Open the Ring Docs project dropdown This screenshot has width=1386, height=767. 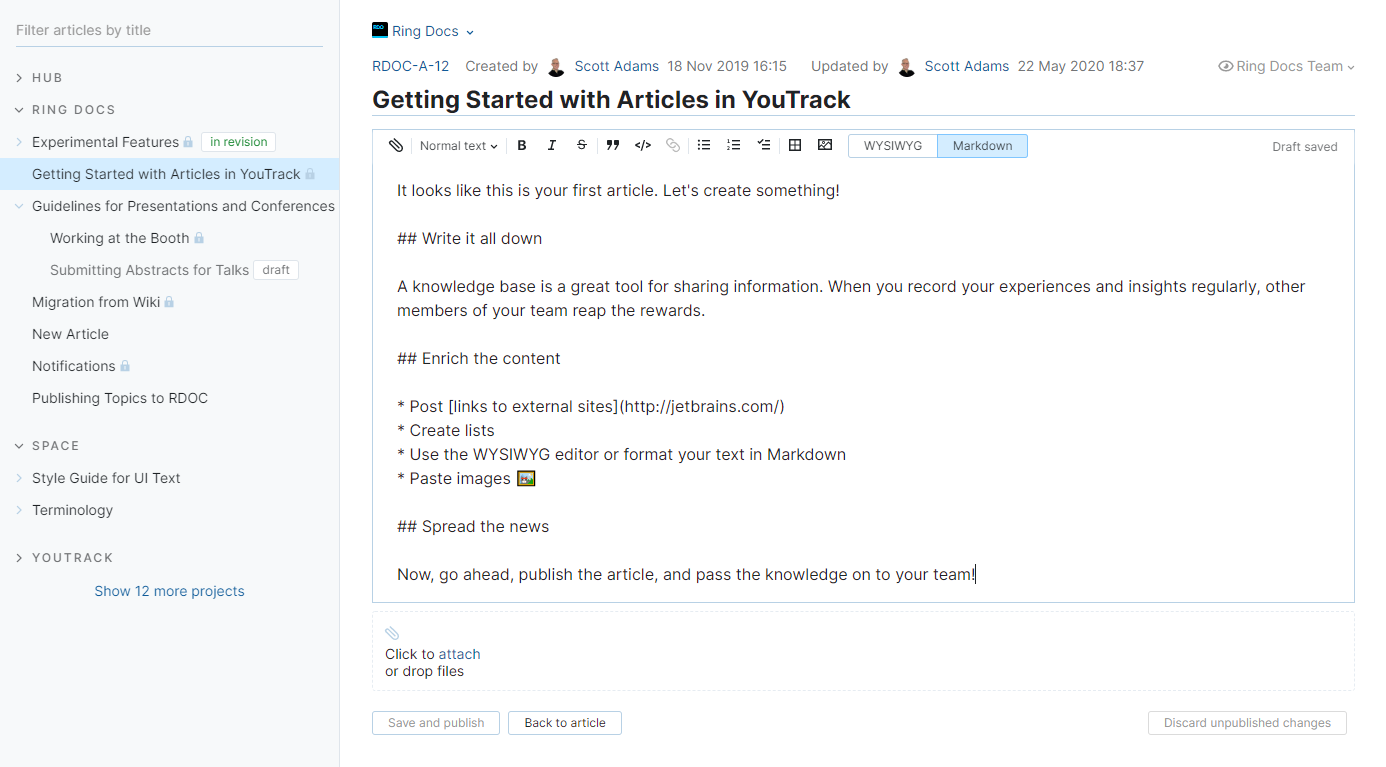pos(424,31)
